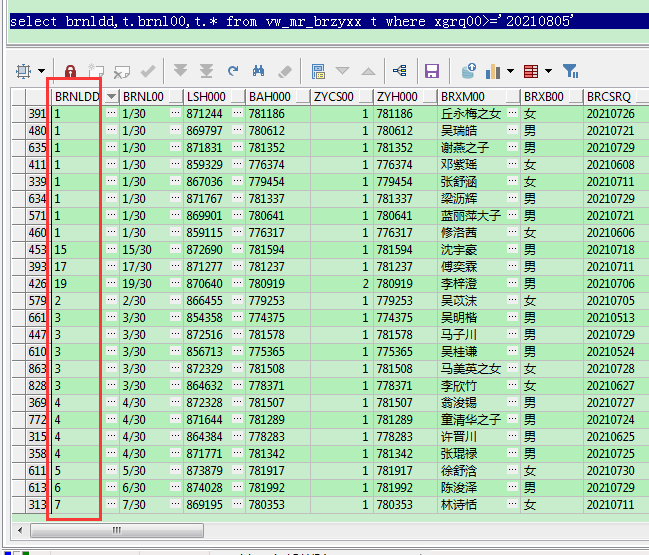Go to previous record with up triangle
This screenshot has height=555, width=649.
pyautogui.click(x=368, y=71)
